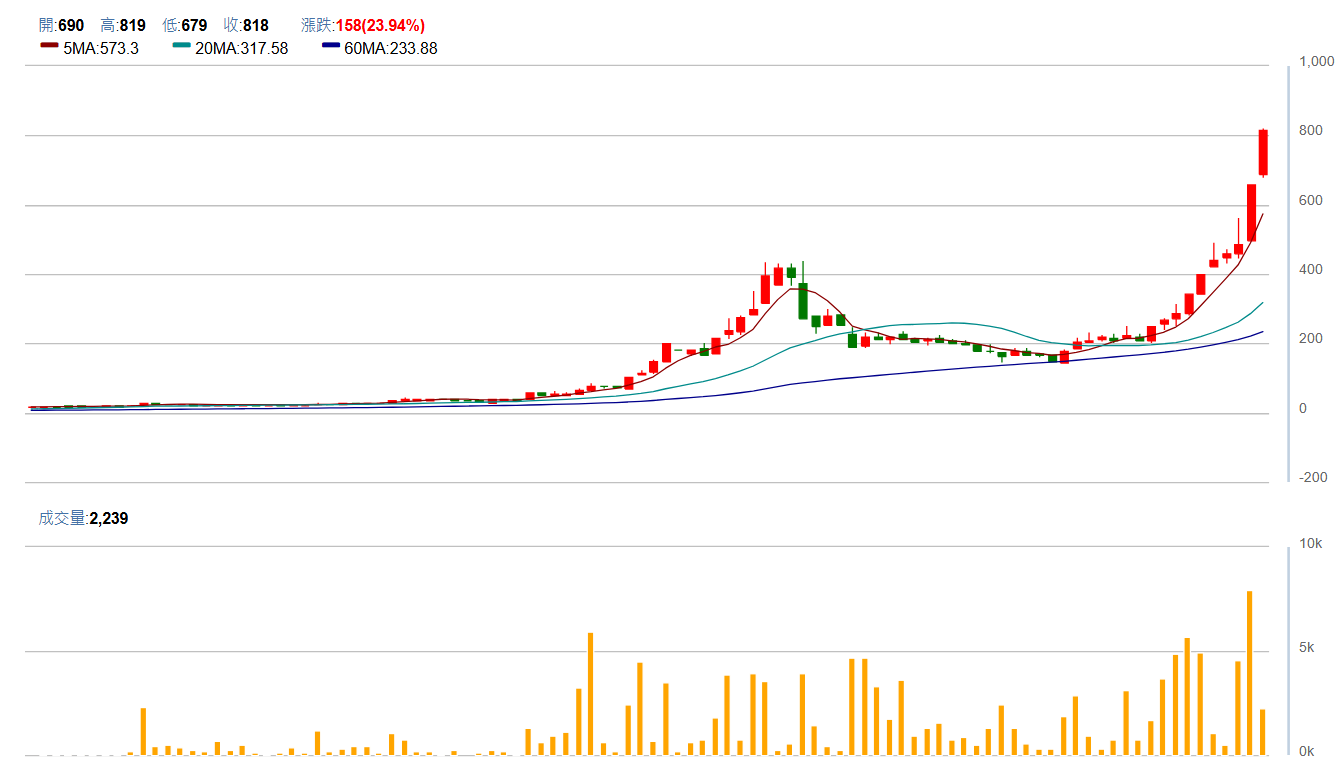Click the 600 price axis label
This screenshot has width=1338, height=771.
(1310, 200)
